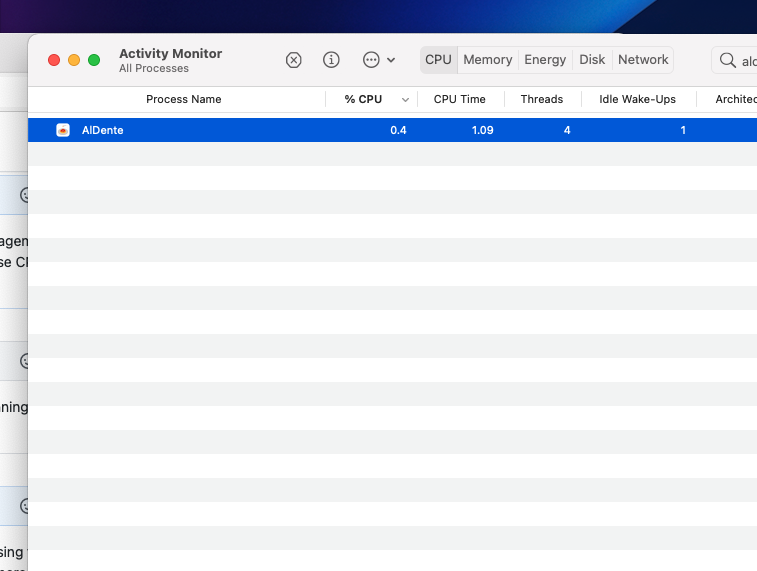This screenshot has width=757, height=571.
Task: Click the Stop process (X) toolbar icon
Action: tap(294, 60)
